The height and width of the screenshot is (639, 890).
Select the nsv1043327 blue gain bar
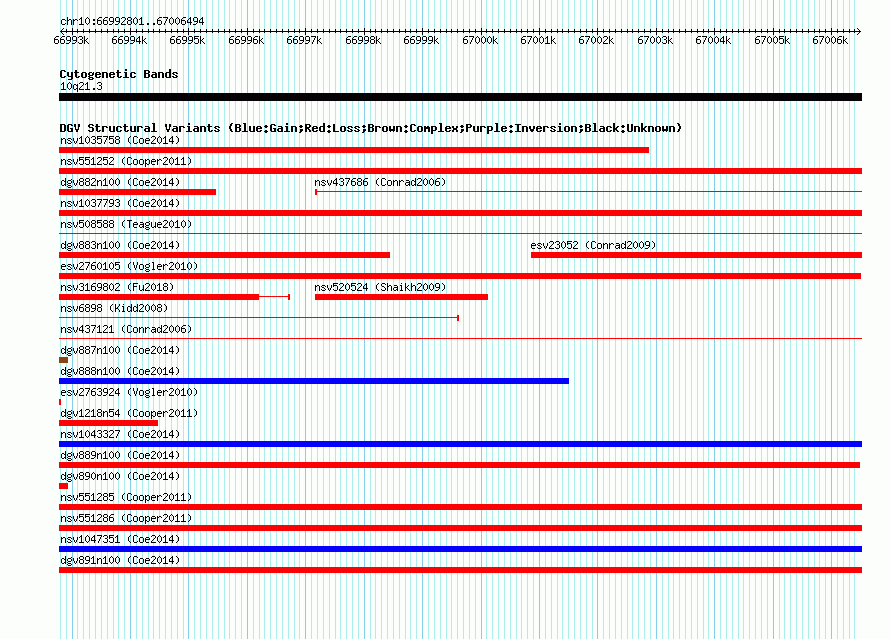(x=460, y=444)
